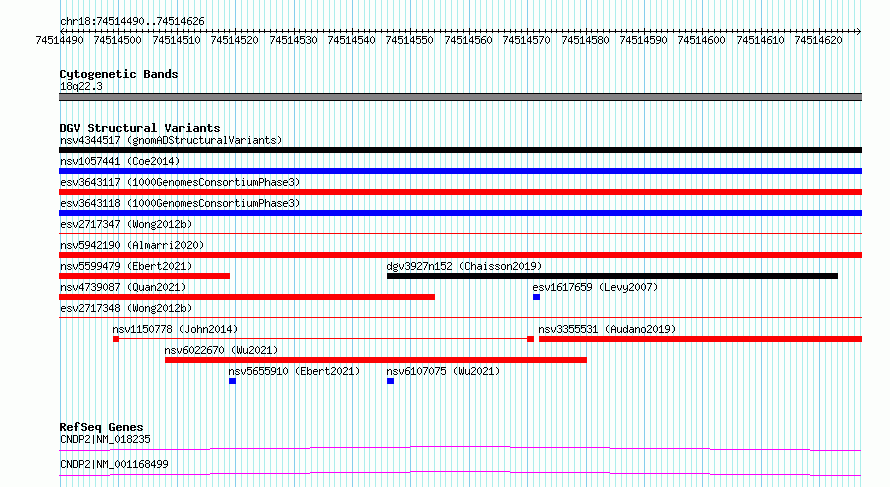Click the nsv5655910 (Ebert2021) label

pos(294,371)
